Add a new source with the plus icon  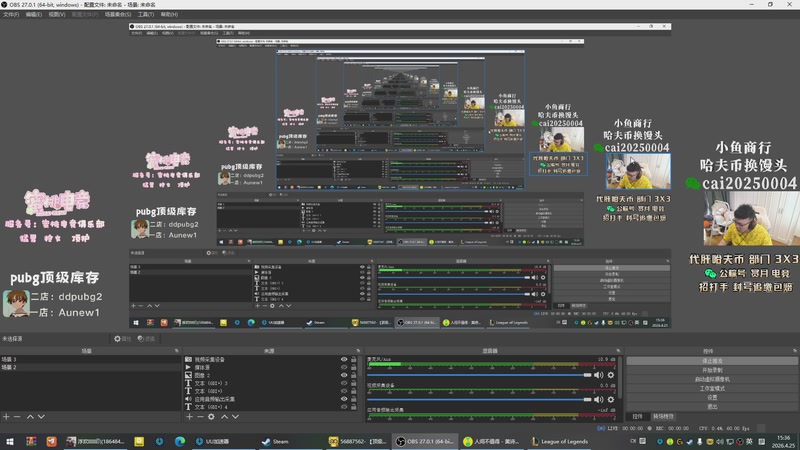point(189,417)
